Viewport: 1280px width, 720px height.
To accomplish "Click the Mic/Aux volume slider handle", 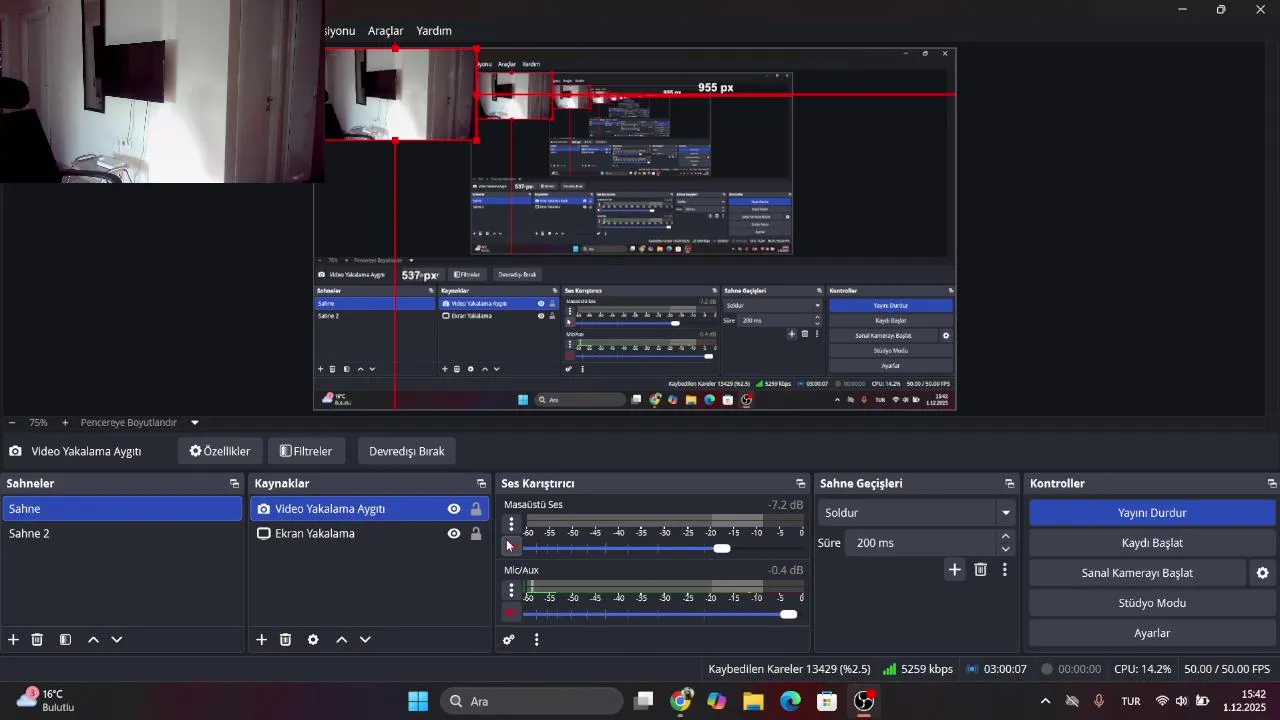I will (788, 614).
